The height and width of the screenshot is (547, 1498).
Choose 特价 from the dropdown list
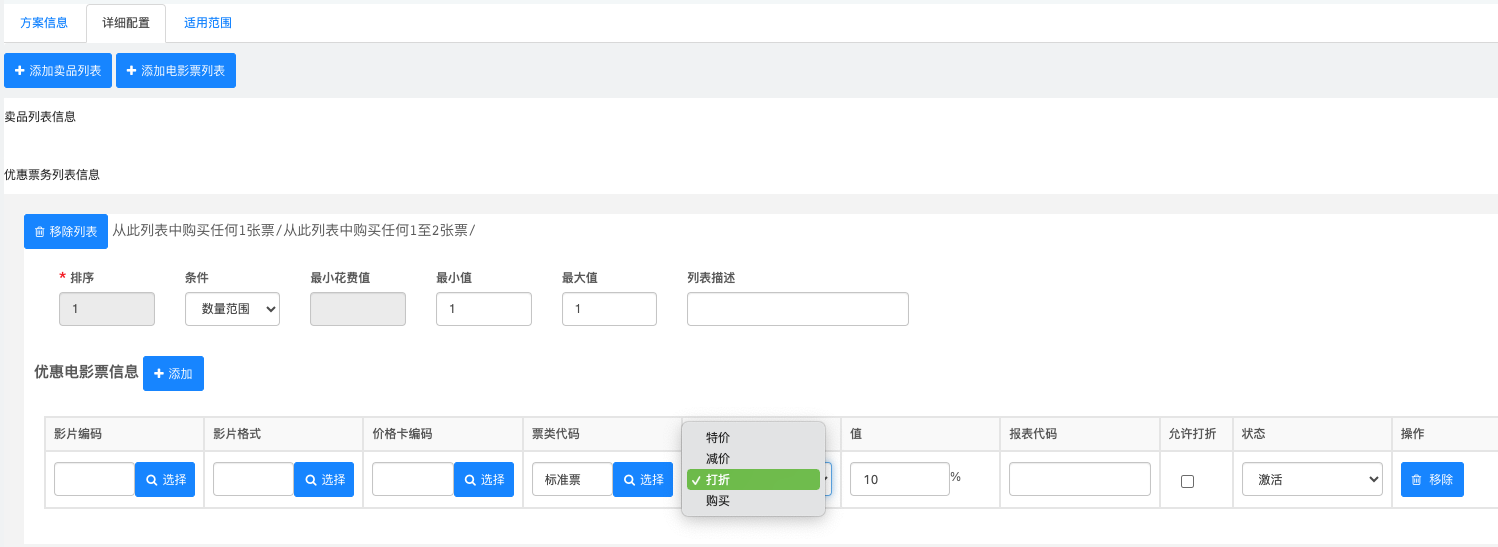(753, 438)
